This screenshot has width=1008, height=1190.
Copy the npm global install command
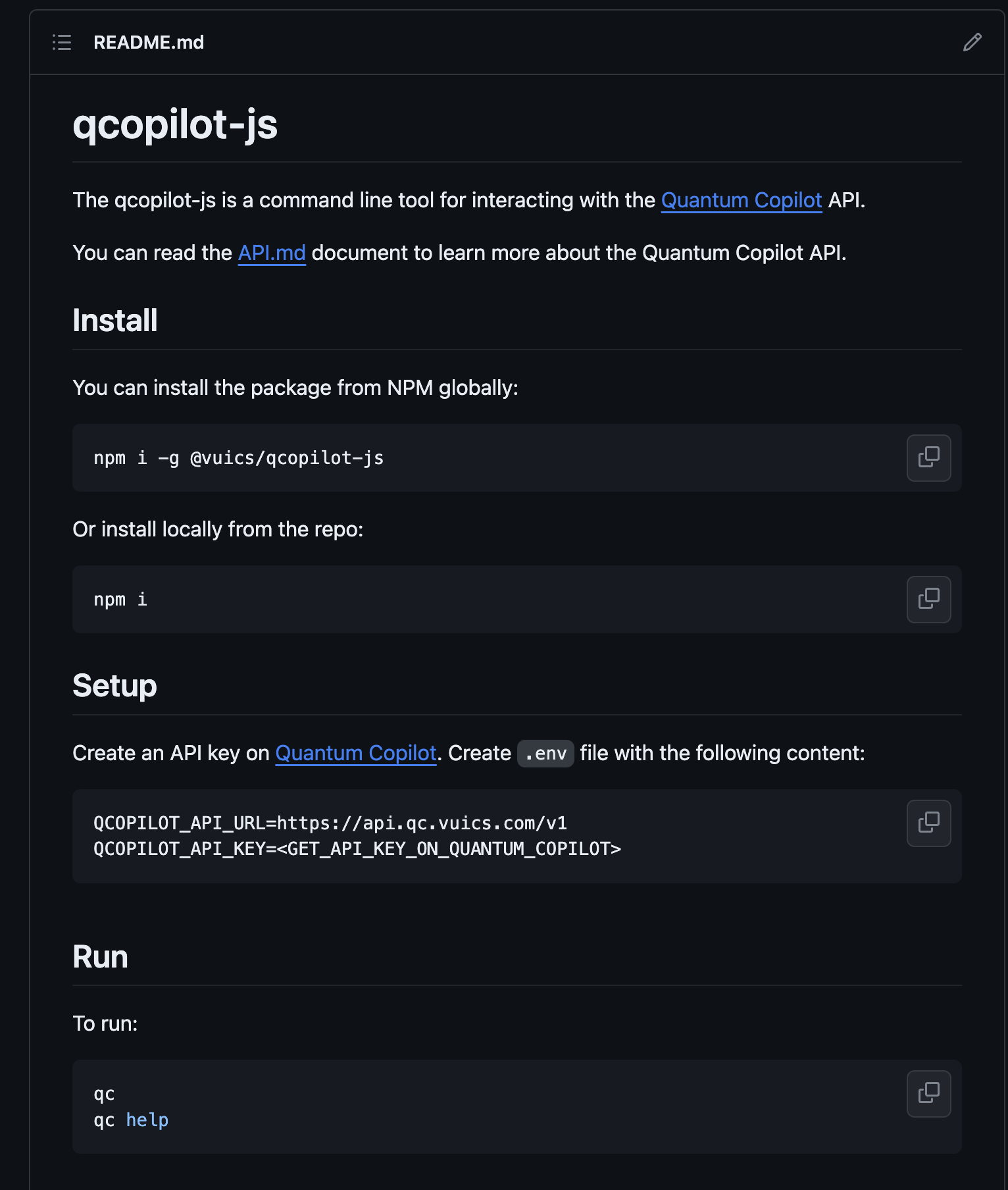click(928, 458)
